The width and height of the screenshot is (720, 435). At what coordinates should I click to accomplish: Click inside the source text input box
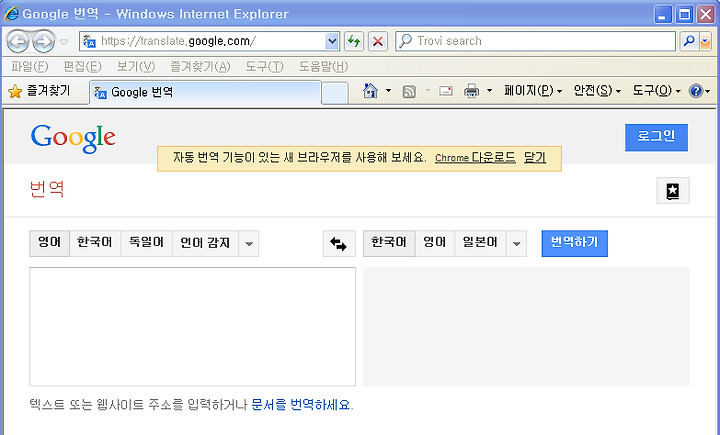(192, 327)
